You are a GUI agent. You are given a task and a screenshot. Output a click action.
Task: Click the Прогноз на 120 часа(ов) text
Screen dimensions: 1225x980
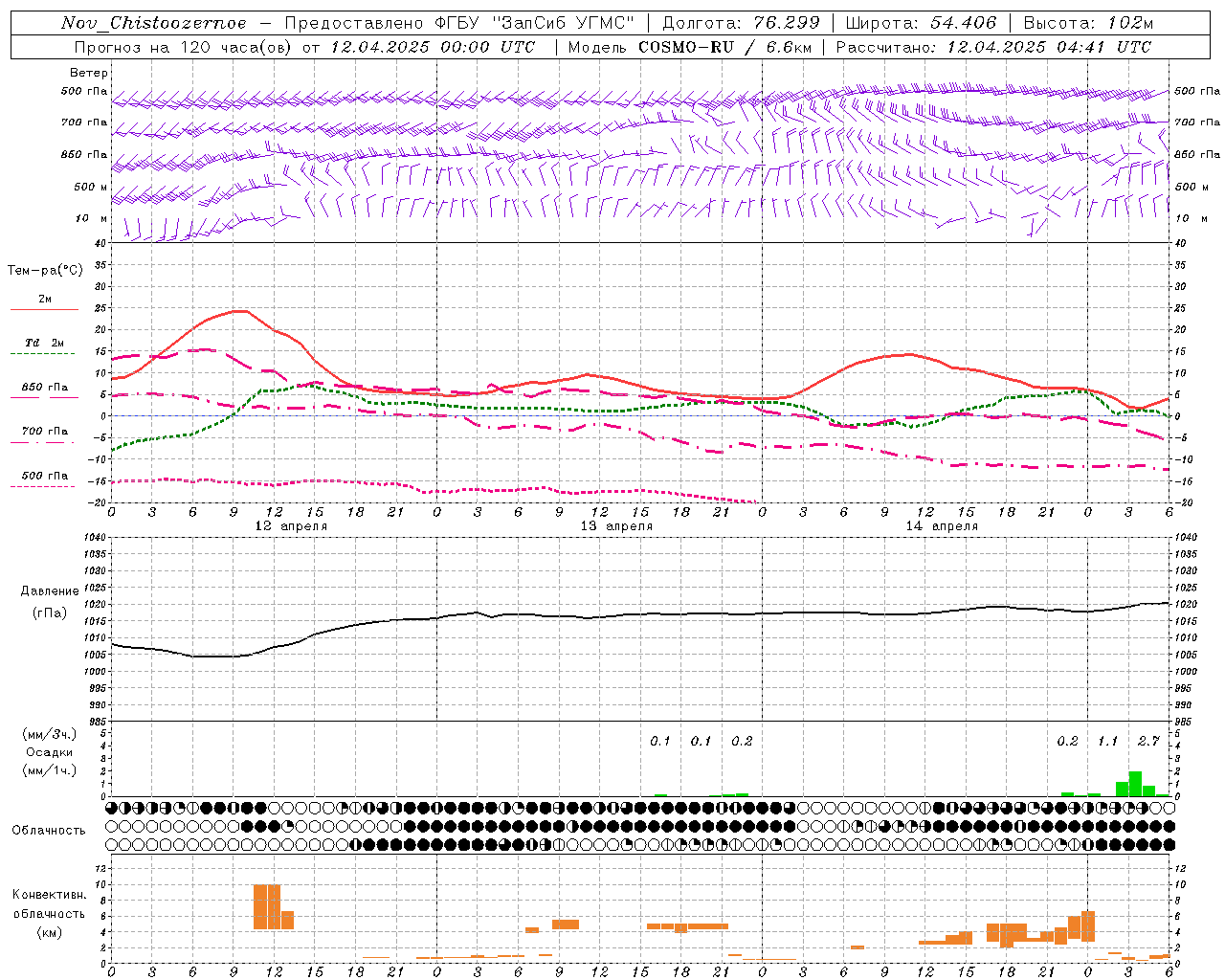click(x=185, y=47)
